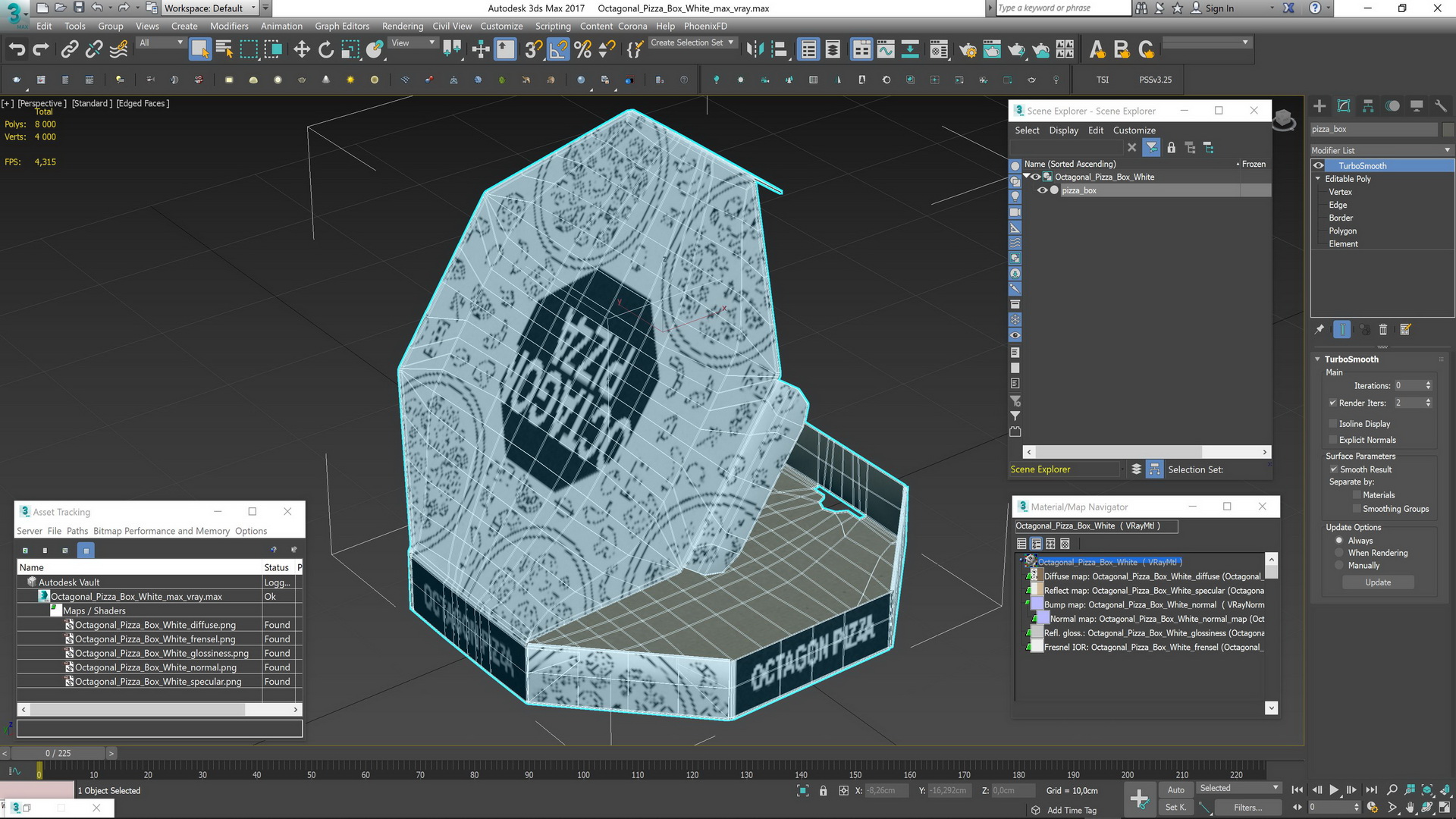
Task: Activate the Select Object tool
Action: [x=199, y=50]
